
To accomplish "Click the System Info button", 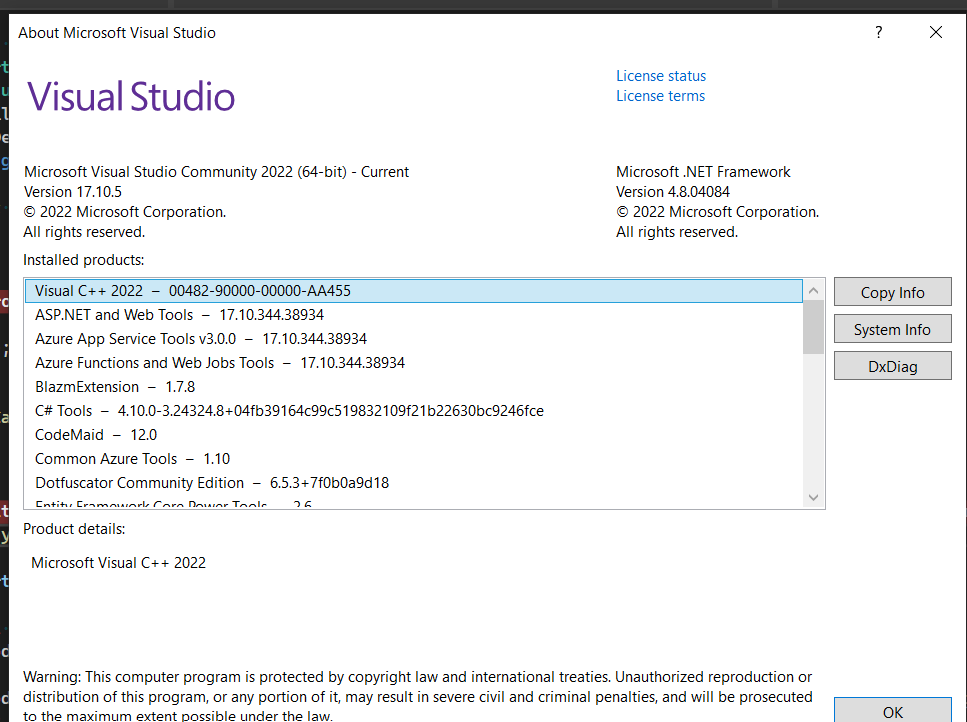I will pyautogui.click(x=892, y=329).
